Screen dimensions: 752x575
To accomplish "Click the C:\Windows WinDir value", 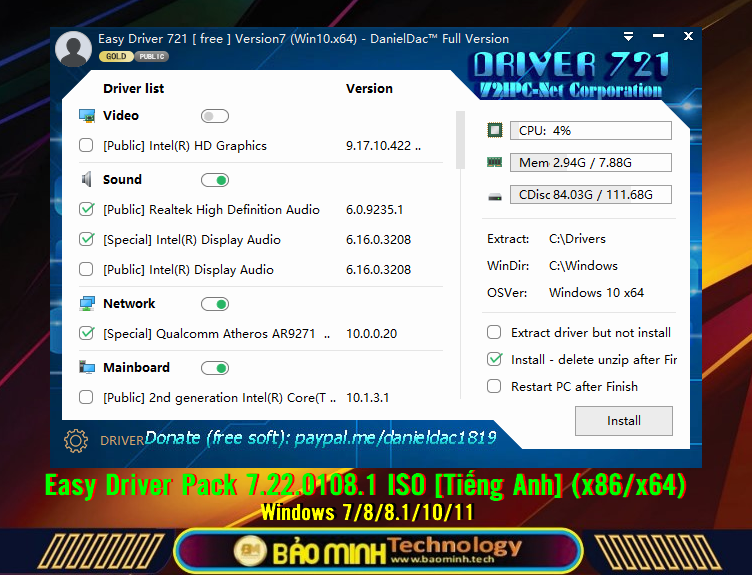I will 583,266.
